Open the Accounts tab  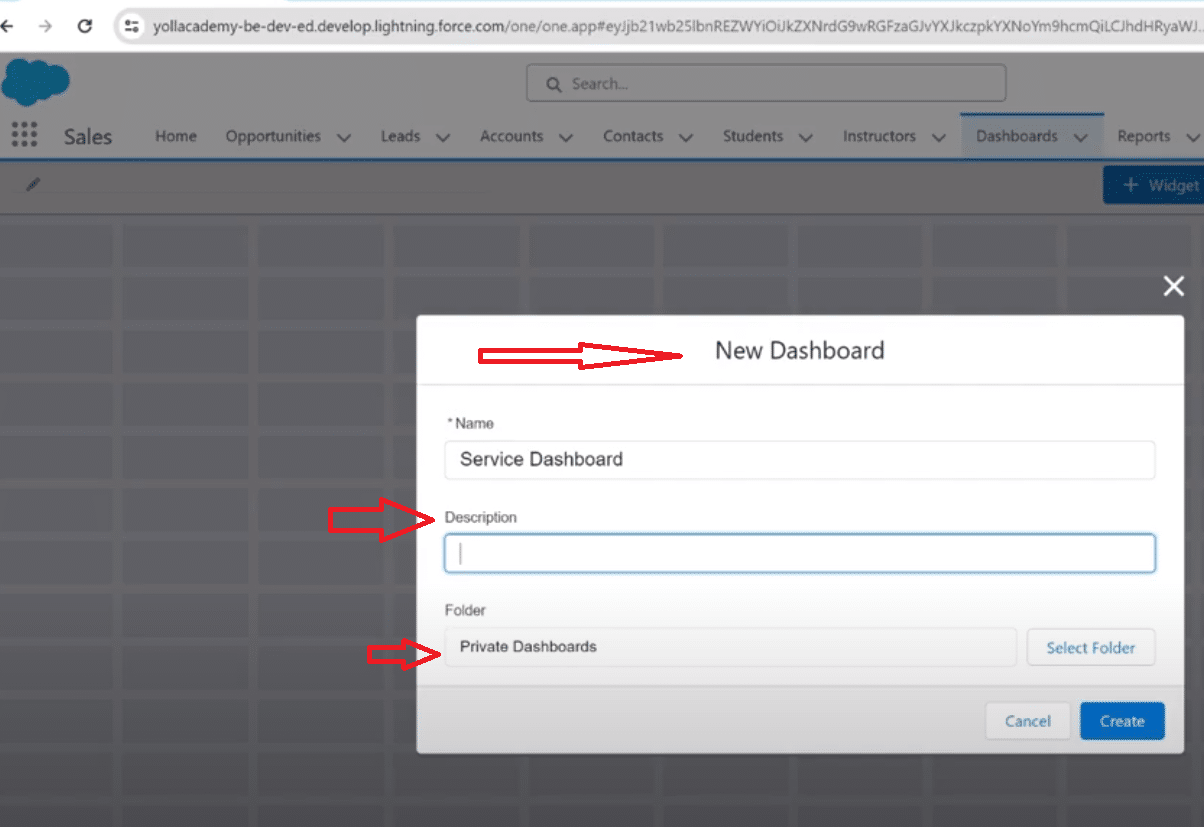point(511,136)
